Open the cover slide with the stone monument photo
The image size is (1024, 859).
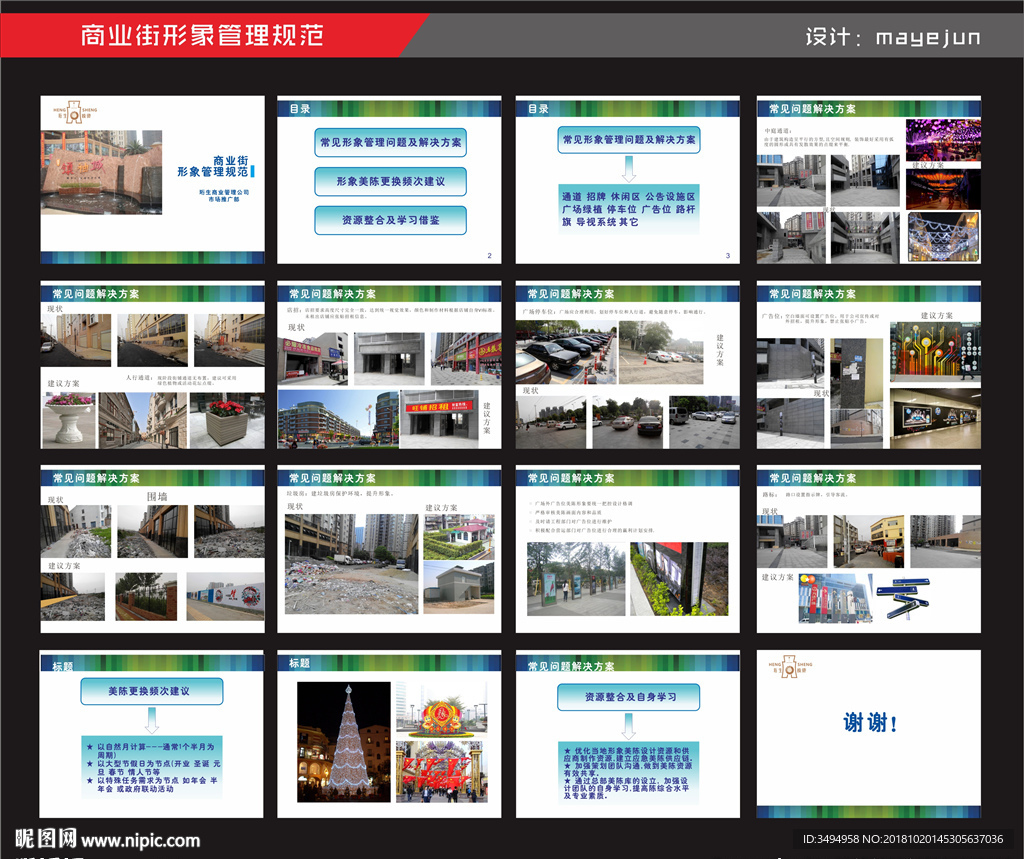[x=153, y=180]
